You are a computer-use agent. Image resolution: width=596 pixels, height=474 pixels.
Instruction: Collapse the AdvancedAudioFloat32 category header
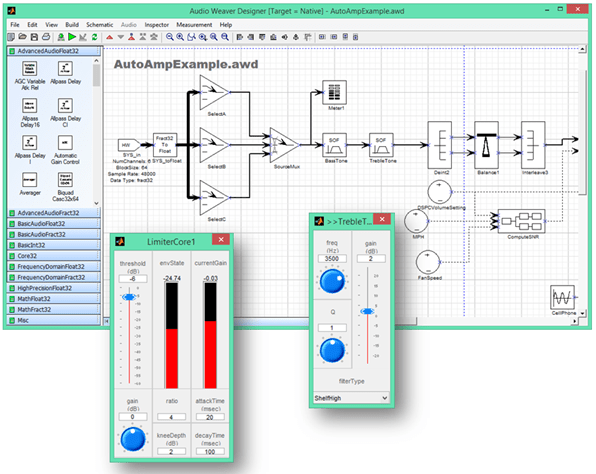[54, 51]
